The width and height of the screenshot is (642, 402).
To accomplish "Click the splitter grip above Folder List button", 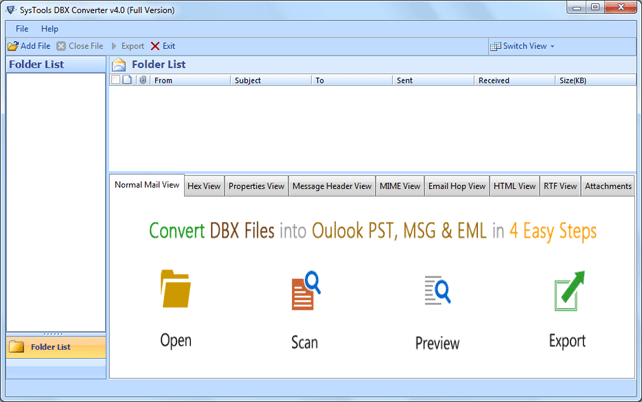I will 53,334.
